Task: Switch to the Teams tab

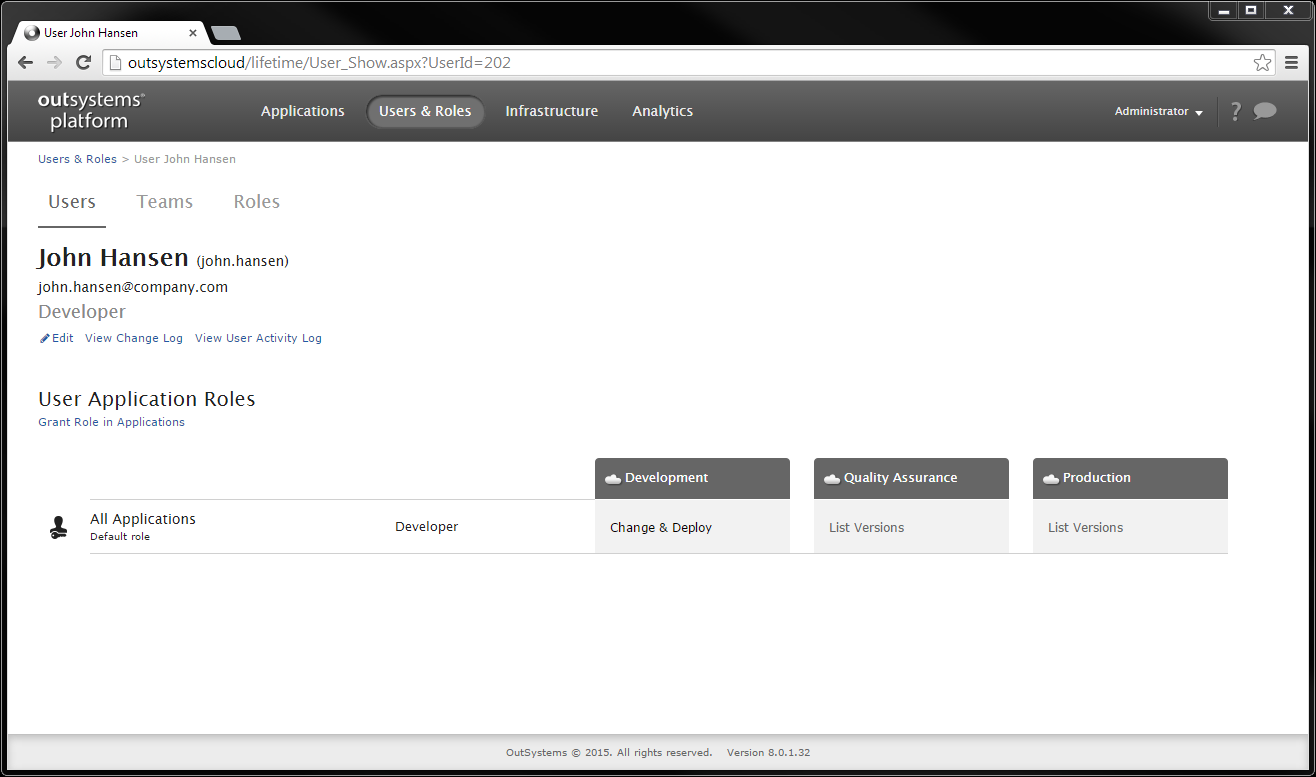Action: tap(165, 202)
